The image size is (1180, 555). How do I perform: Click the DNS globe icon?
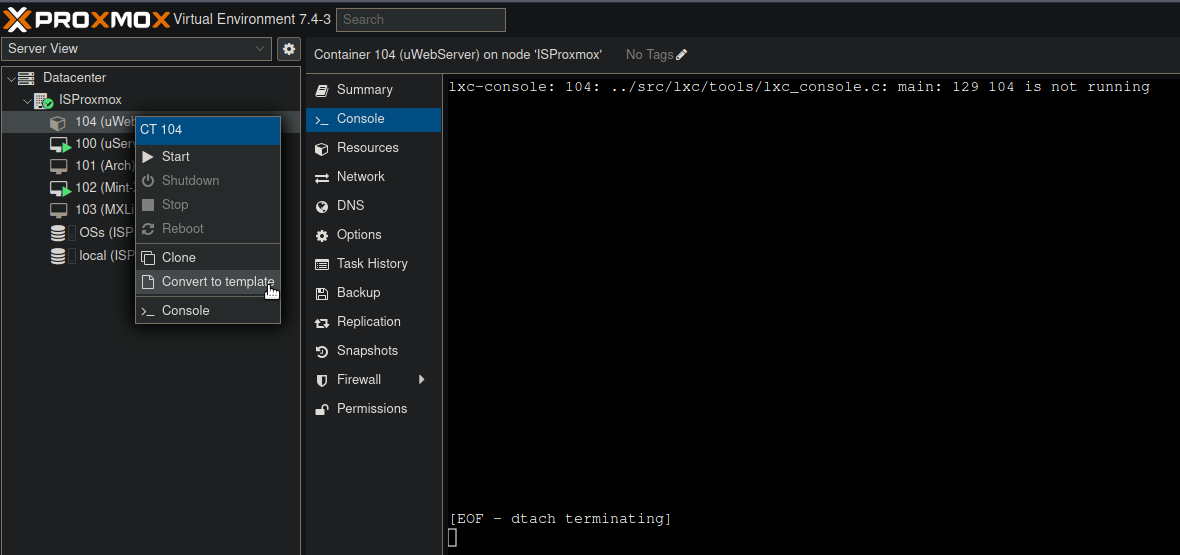tap(322, 206)
